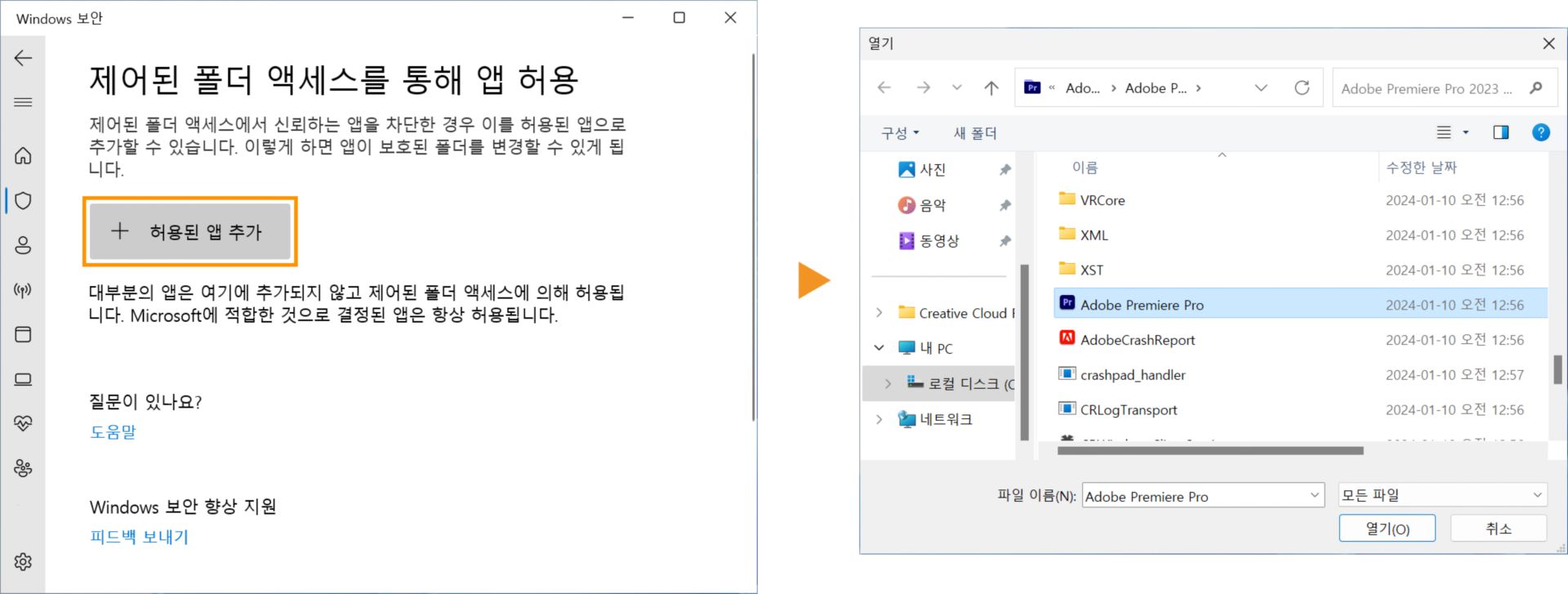Image resolution: width=1568 pixels, height=594 pixels.
Task: Select 사진 in the navigation pane
Action: point(933,169)
